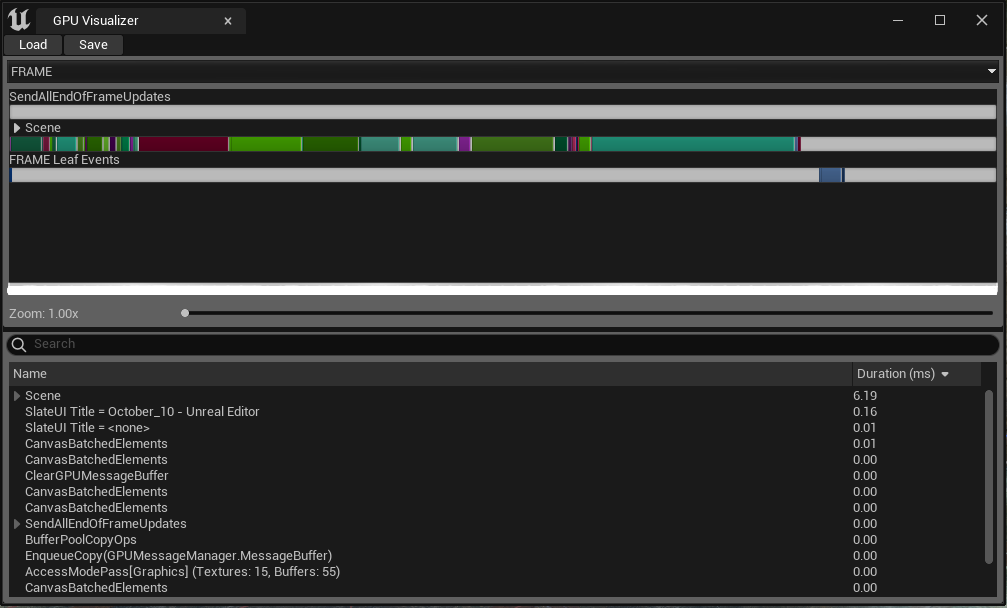Click the purple segment in Scene bar
The width and height of the screenshot is (1007, 608).
pyautogui.click(x=465, y=144)
